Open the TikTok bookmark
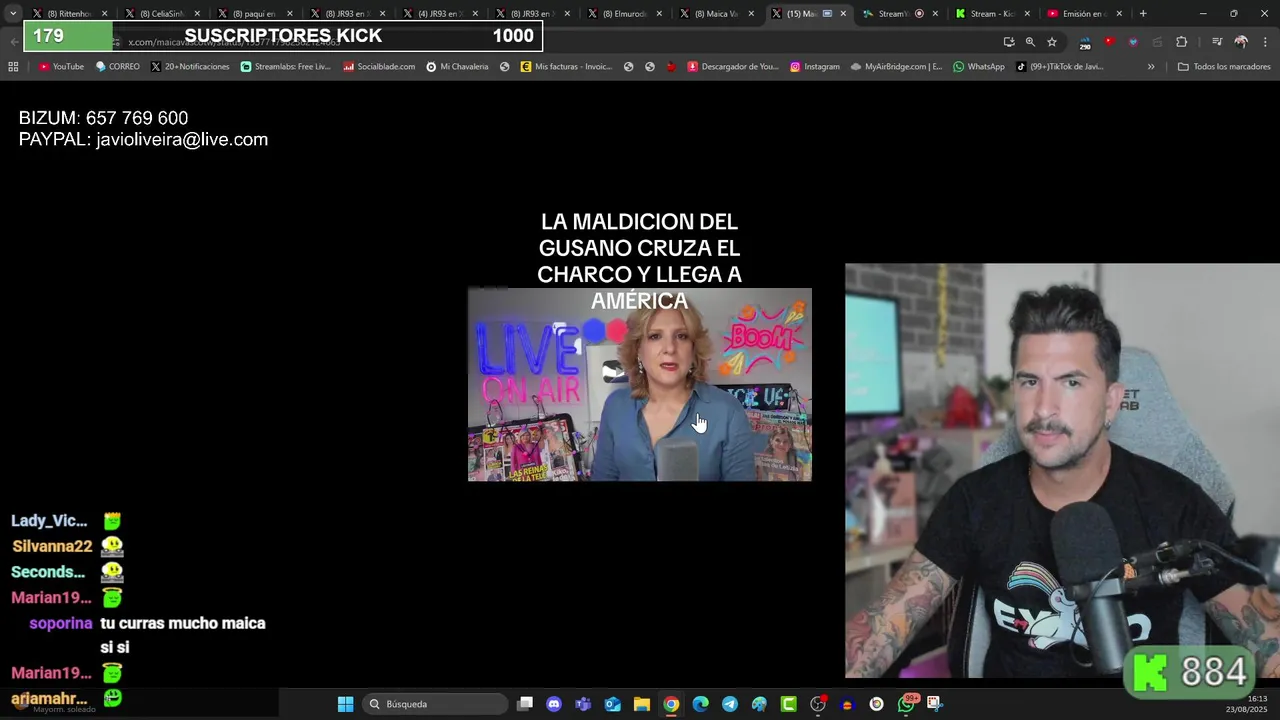1280x720 pixels. pos(1060,67)
